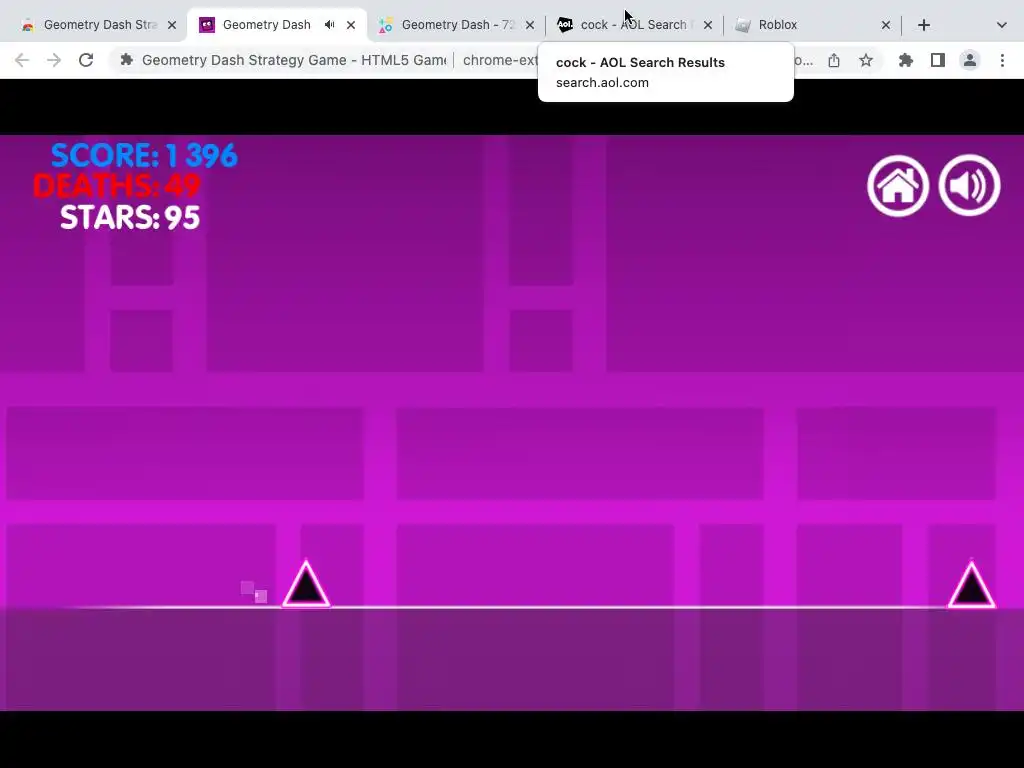Screen dimensions: 1024x768
Task: Click the Geometry Dash tab favicon
Action: coord(207,25)
